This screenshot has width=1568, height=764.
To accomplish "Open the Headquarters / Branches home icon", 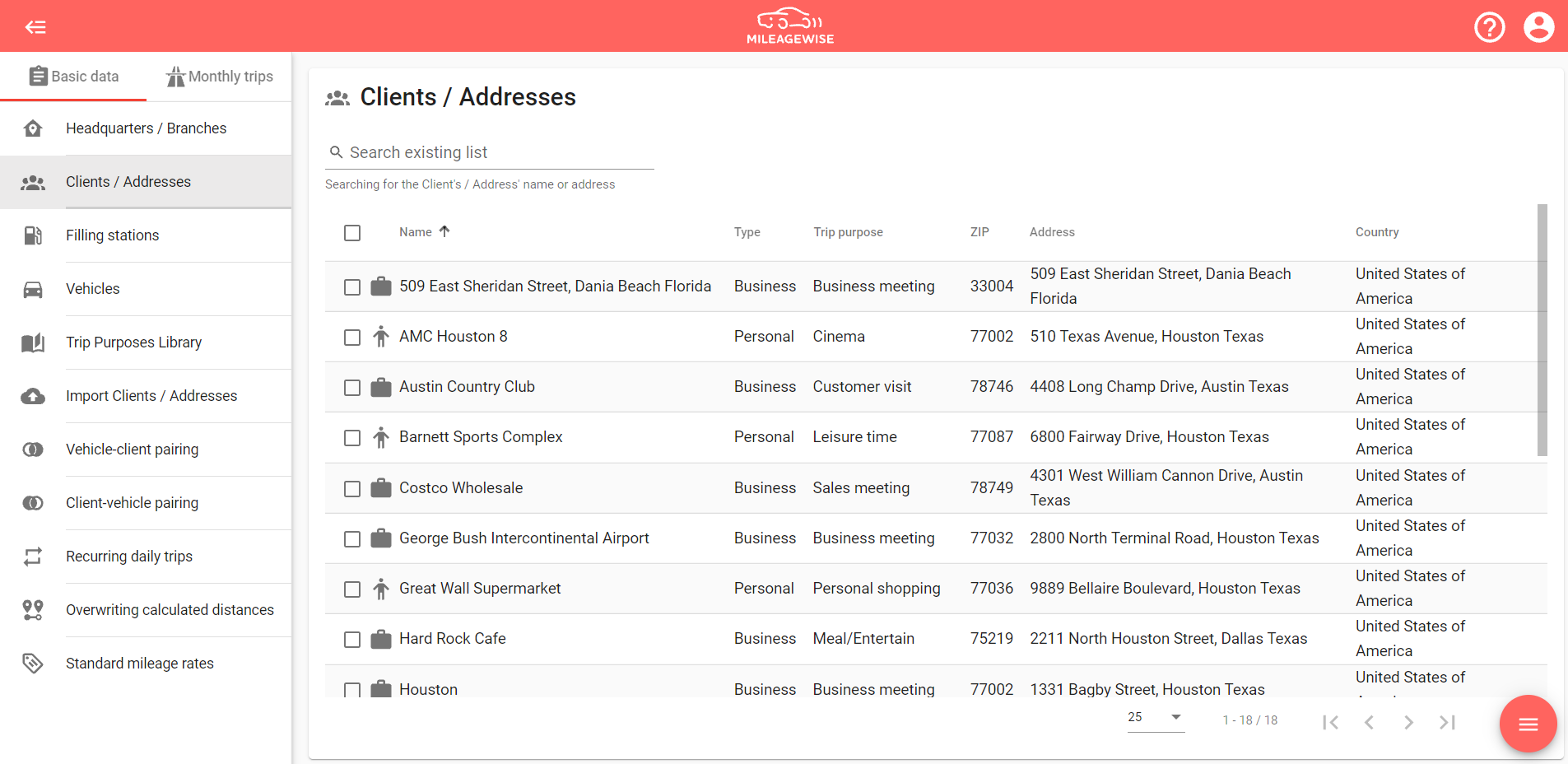I will click(x=33, y=128).
